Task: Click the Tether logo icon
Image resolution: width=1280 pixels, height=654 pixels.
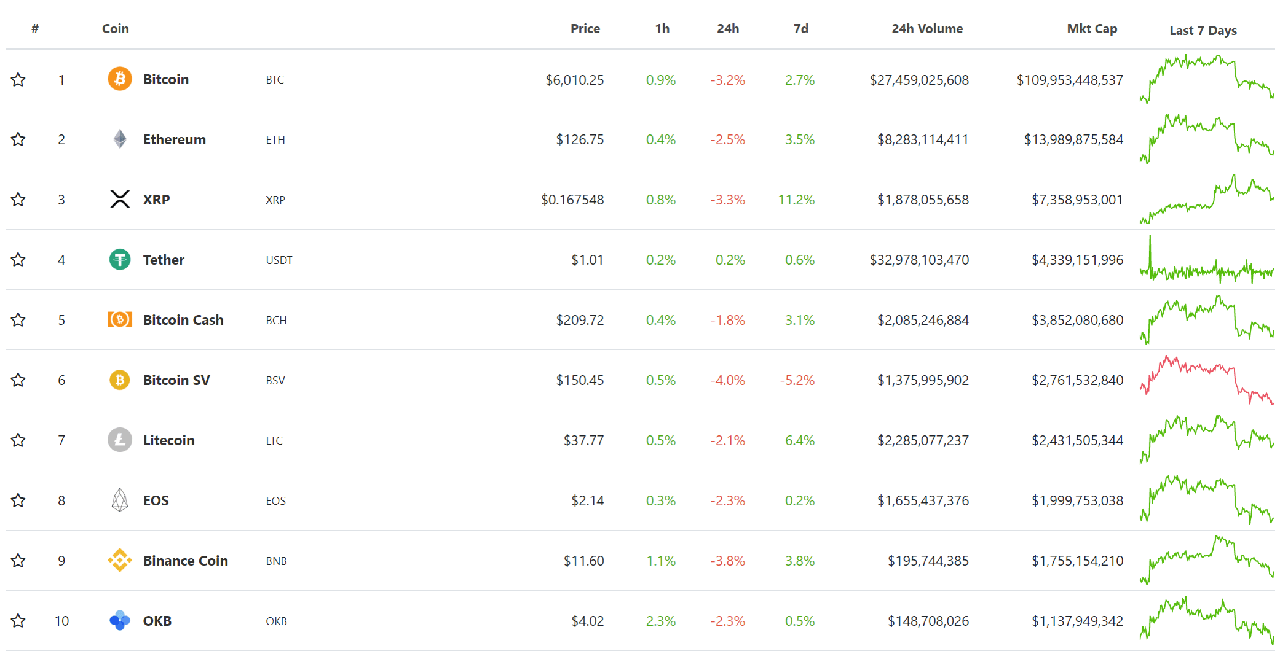Action: click(x=120, y=260)
